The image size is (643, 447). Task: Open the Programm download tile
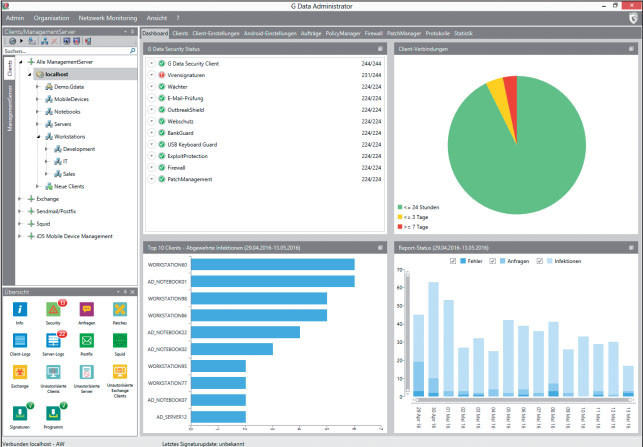53,413
